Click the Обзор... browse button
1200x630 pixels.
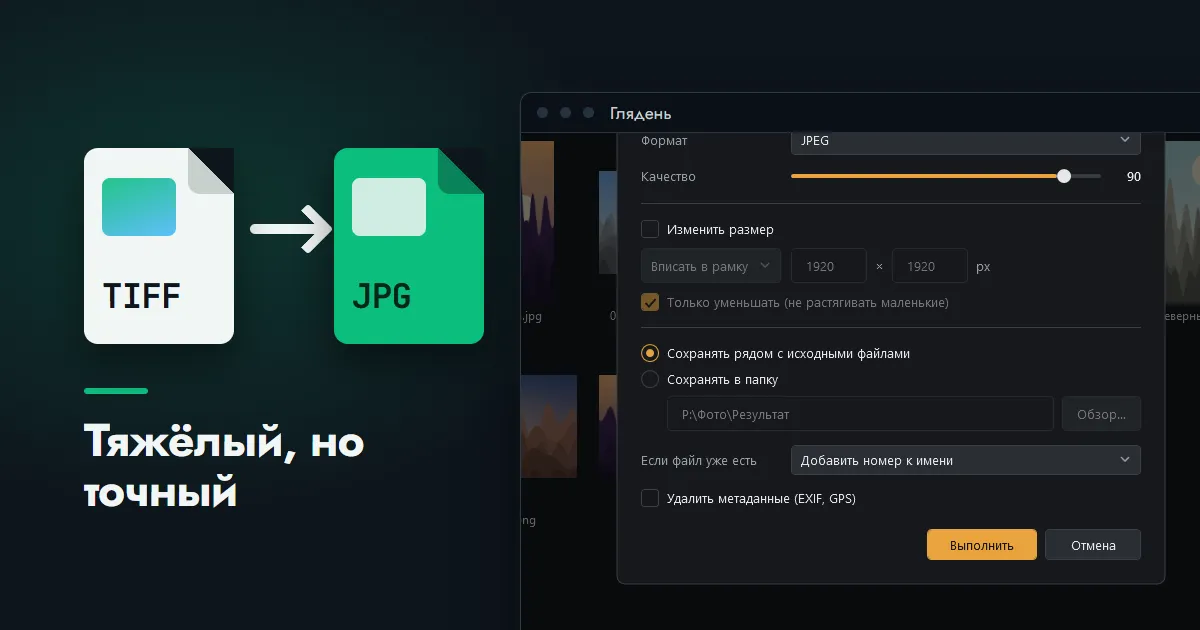pyautogui.click(x=1101, y=414)
